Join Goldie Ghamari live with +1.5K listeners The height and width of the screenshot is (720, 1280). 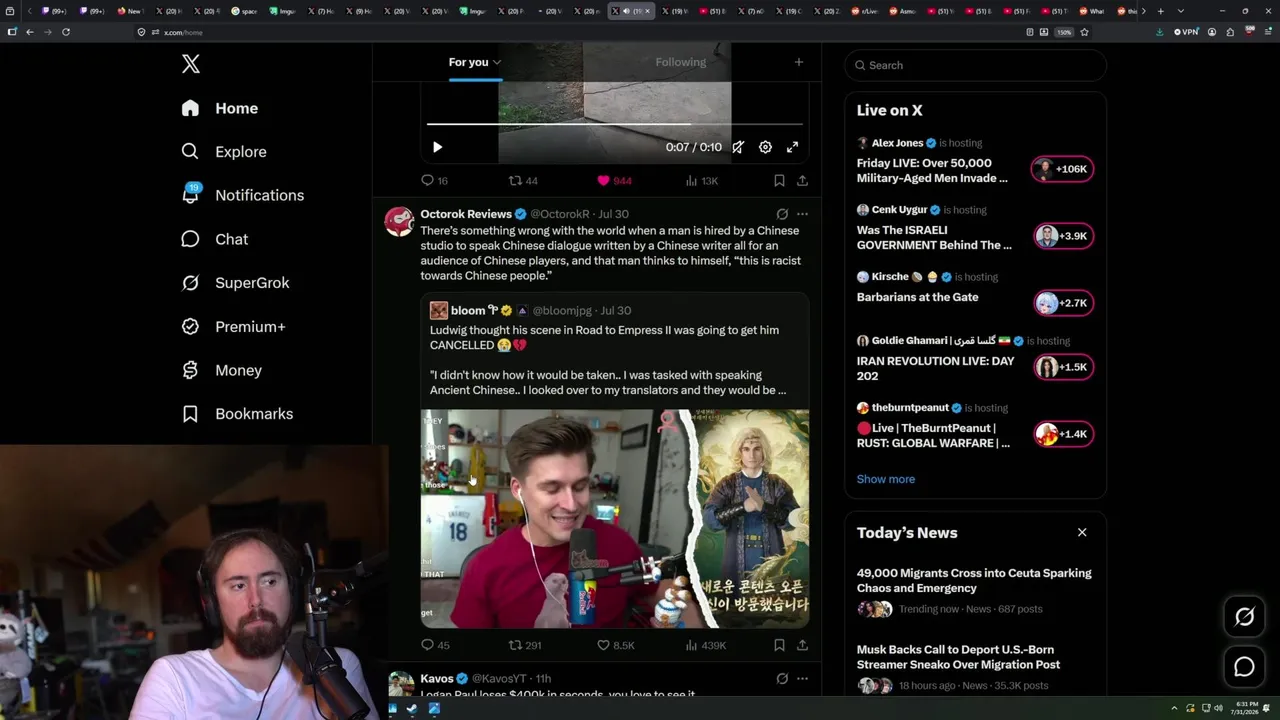[1063, 367]
